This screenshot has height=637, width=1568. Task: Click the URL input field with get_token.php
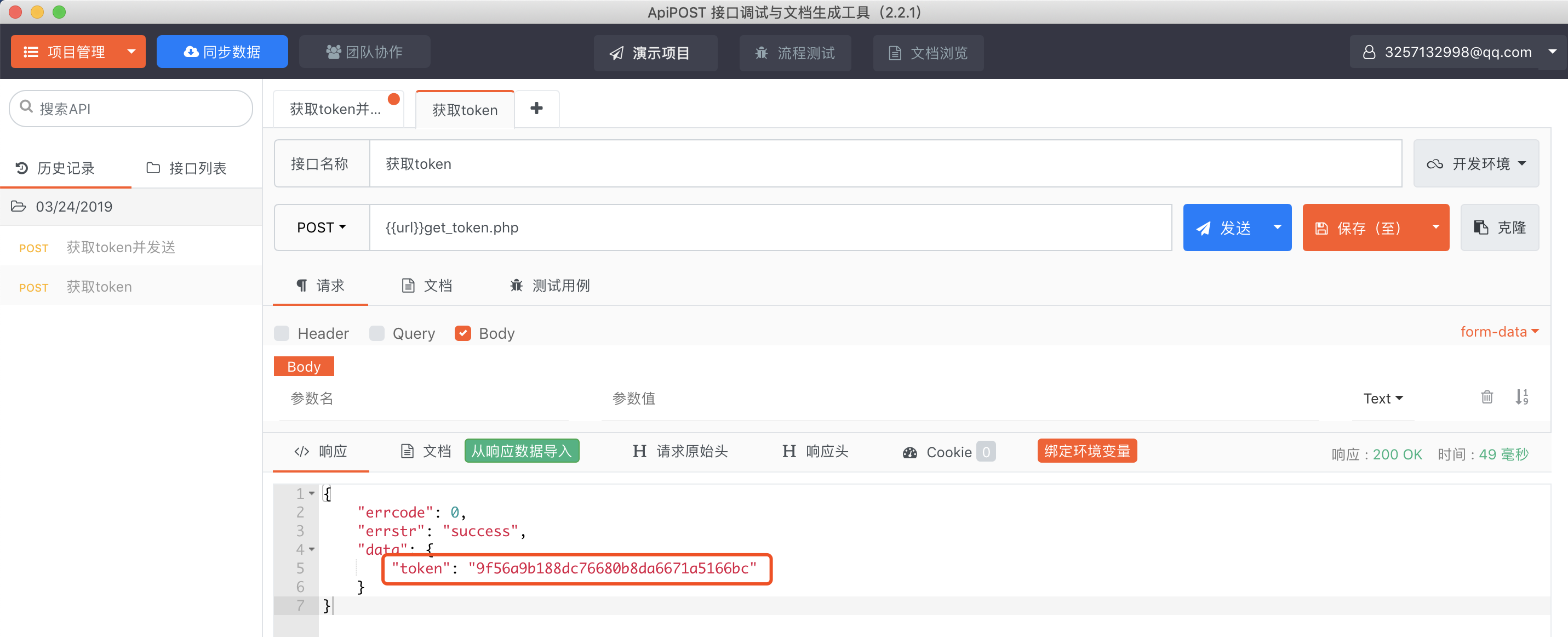770,228
